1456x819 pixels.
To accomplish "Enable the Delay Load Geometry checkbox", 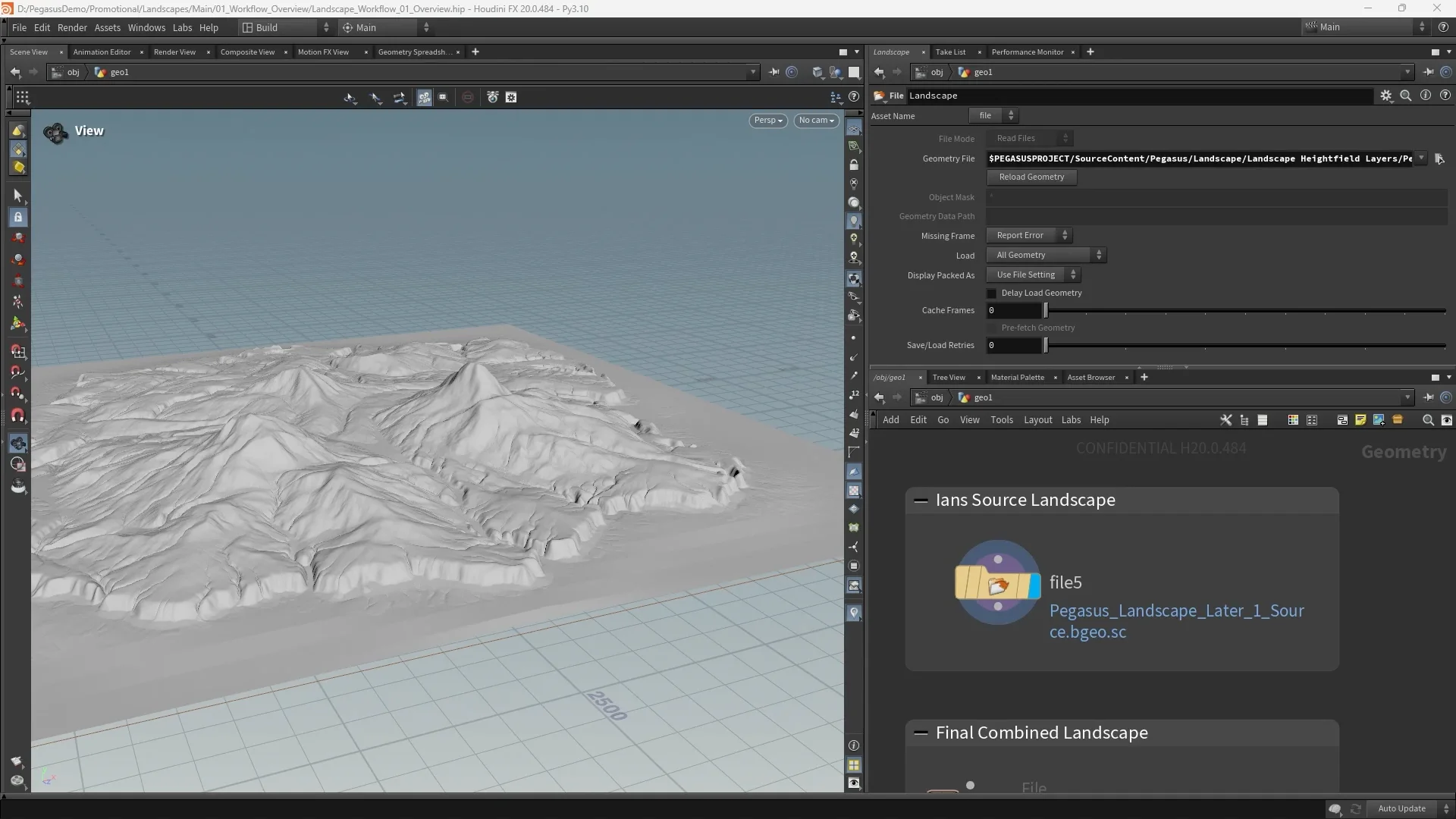I will (992, 293).
